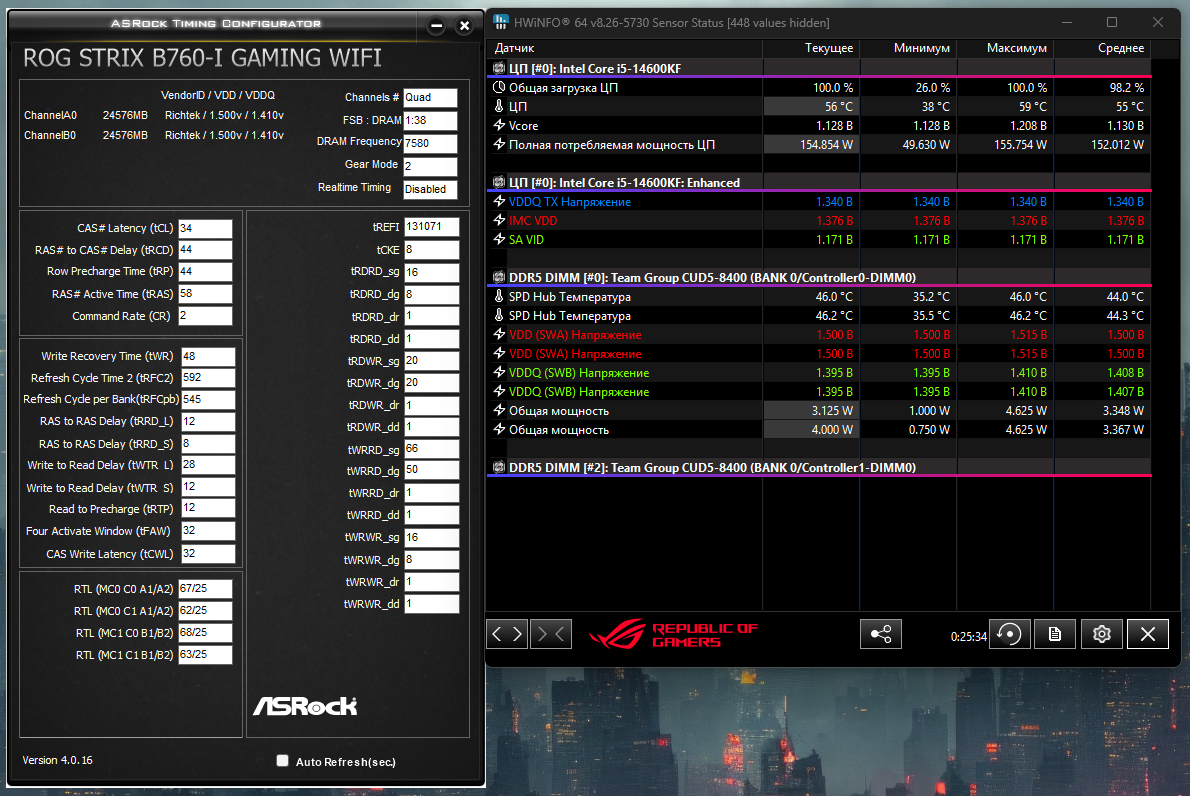Click the elapsed time 0:25:34 label

pos(968,636)
